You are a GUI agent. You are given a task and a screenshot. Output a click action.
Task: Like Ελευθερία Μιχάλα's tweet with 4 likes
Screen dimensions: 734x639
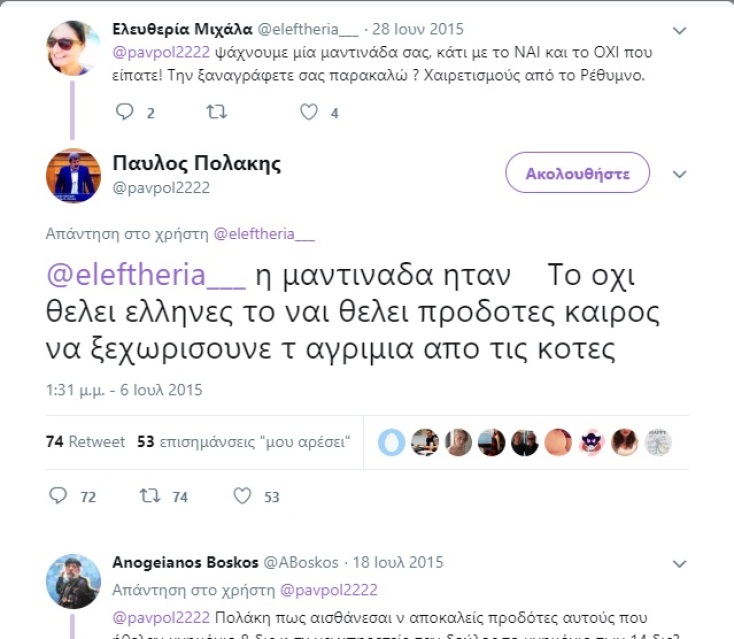click(309, 113)
